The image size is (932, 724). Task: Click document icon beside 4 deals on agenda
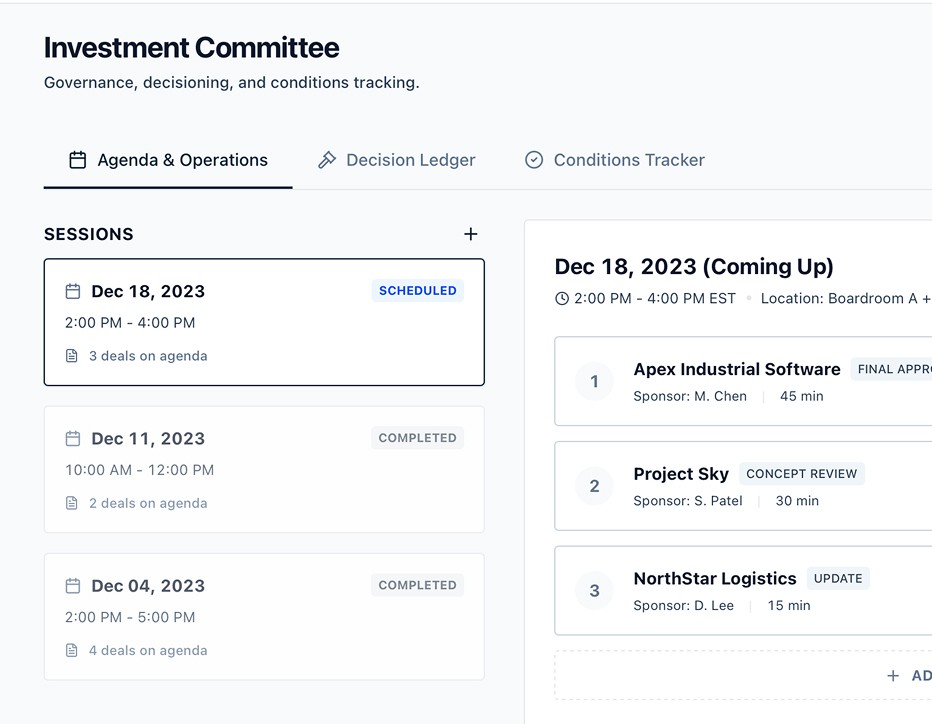pyautogui.click(x=72, y=650)
